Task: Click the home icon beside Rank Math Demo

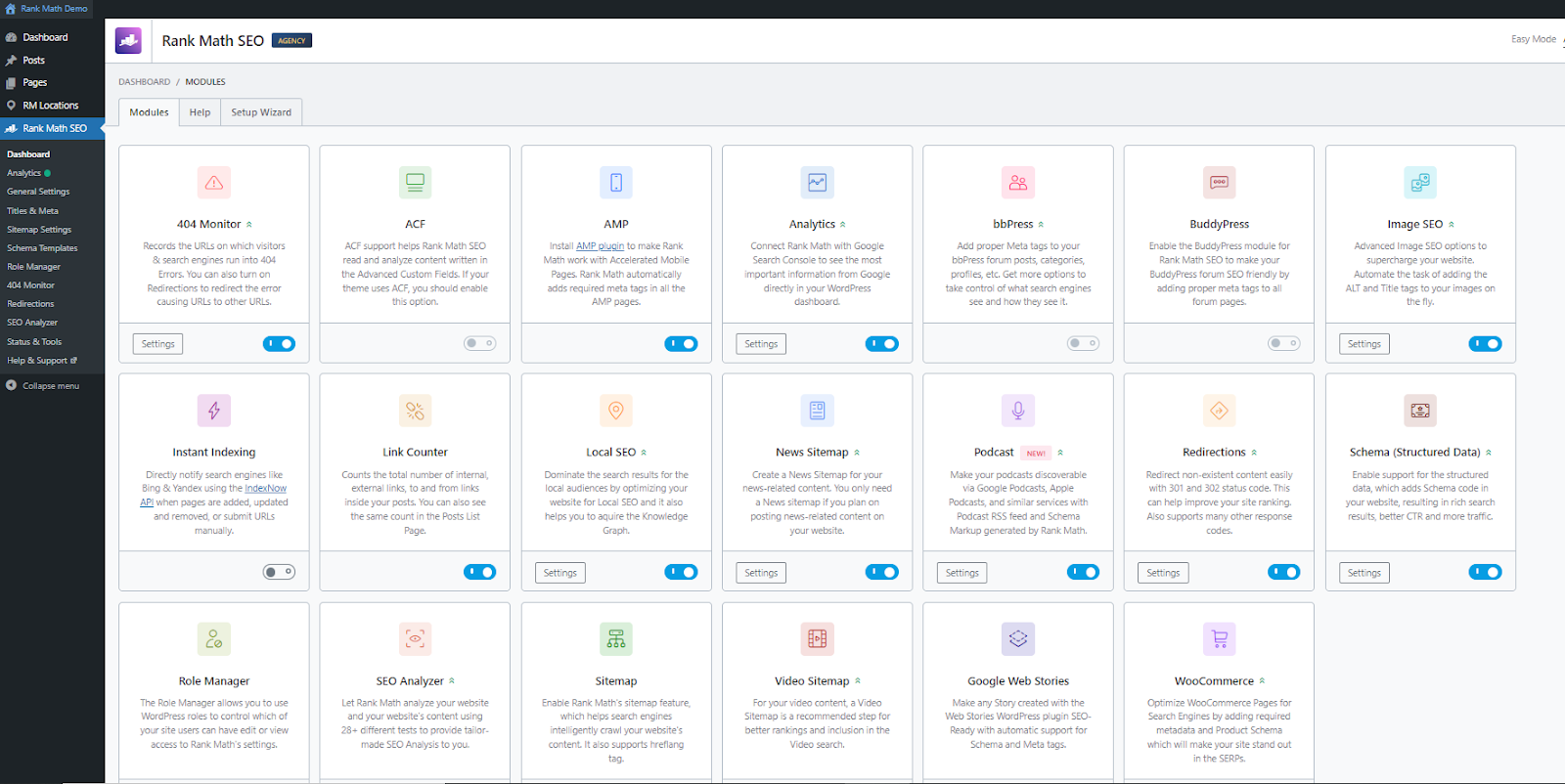Action: coord(11,9)
